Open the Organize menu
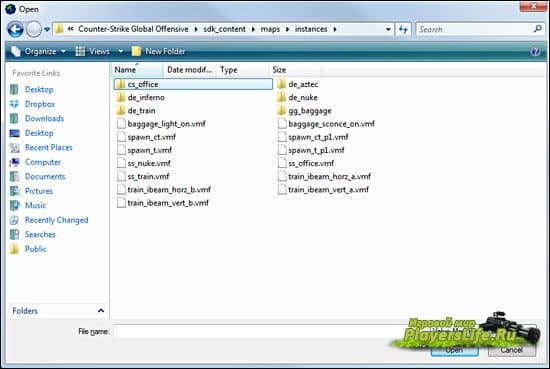Viewport: 550px width, 369px height. [x=38, y=52]
